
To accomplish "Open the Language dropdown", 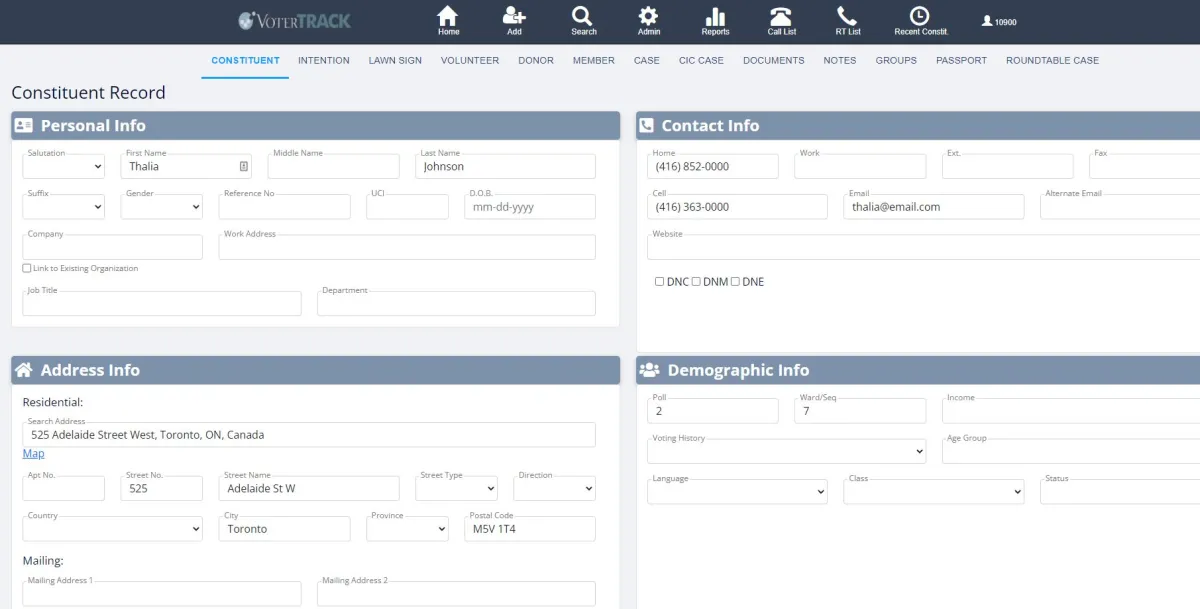I will point(738,491).
